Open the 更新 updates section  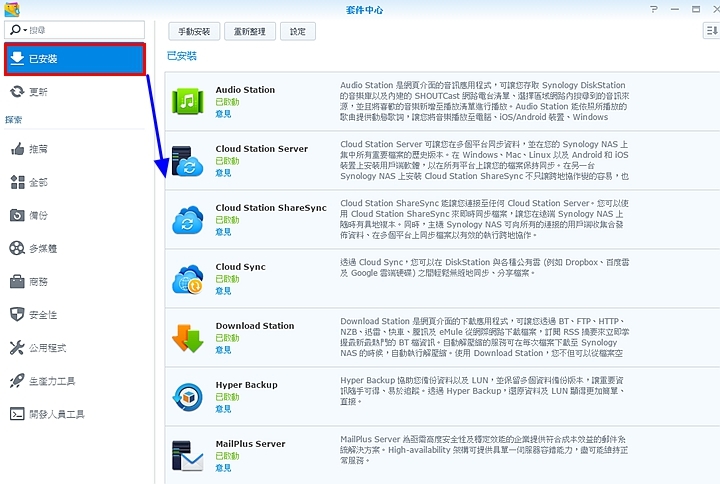(75, 92)
